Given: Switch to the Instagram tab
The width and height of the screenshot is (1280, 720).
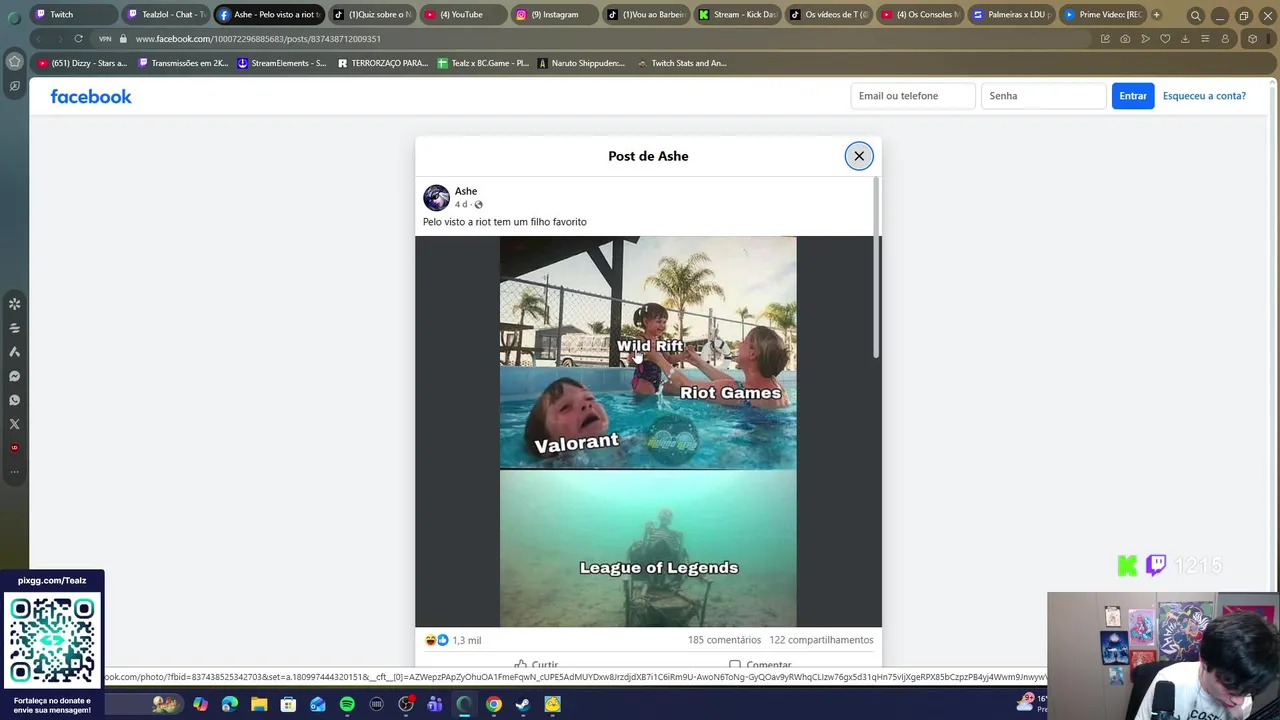Looking at the screenshot, I should (553, 14).
